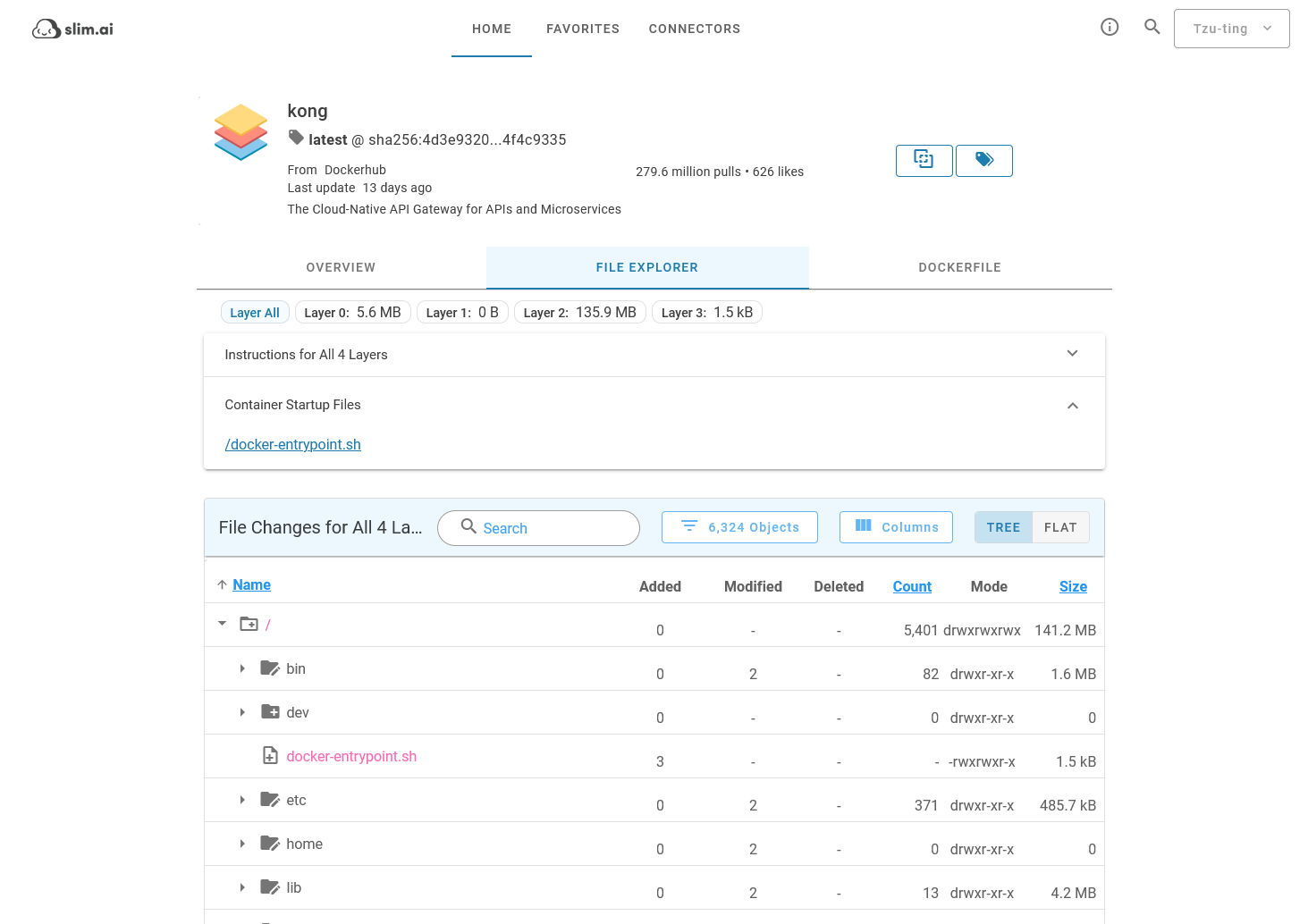Click the 141.2 MB root size value
Screen dimensions: 1308x924
click(x=1065, y=630)
